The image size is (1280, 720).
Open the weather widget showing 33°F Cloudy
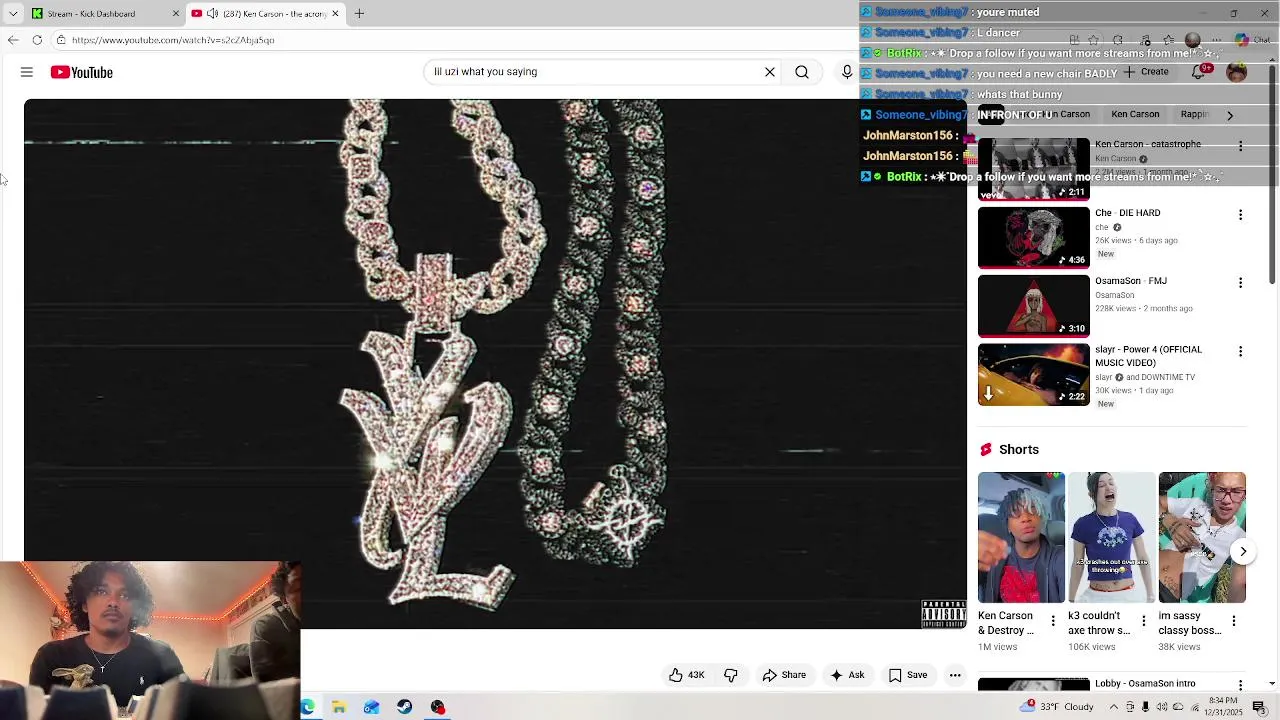coord(1058,707)
